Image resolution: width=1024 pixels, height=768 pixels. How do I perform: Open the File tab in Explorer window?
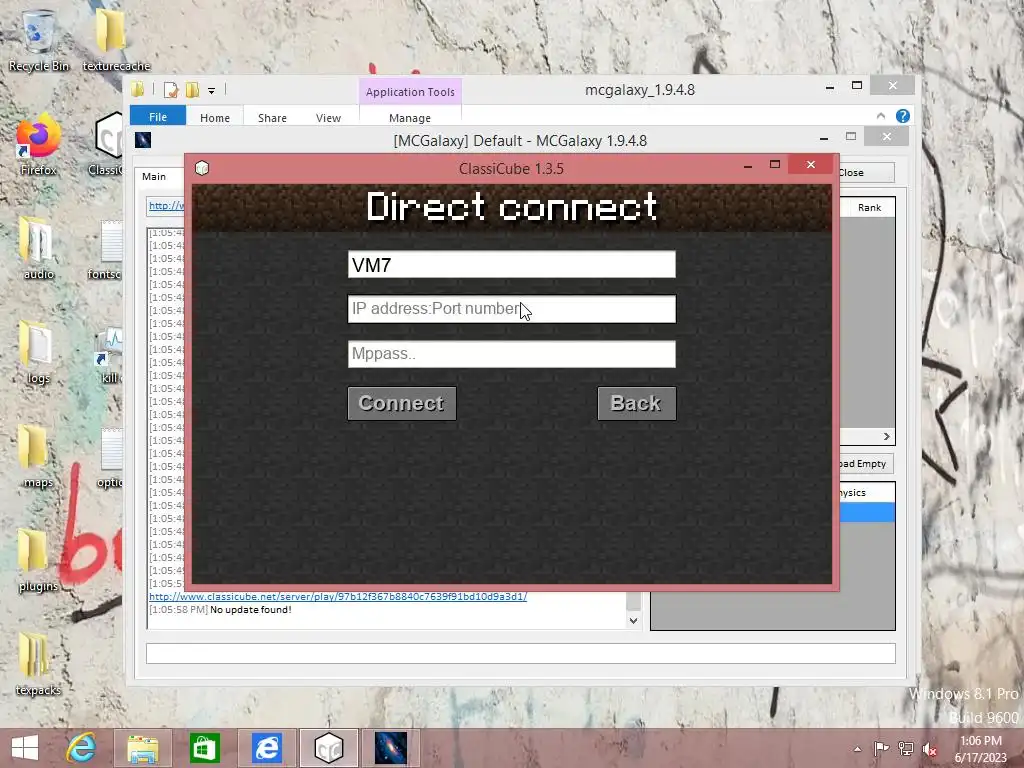[x=158, y=117]
